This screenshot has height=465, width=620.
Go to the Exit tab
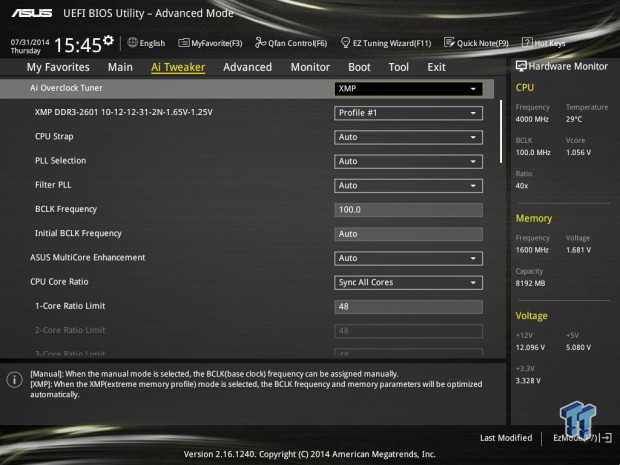point(436,67)
